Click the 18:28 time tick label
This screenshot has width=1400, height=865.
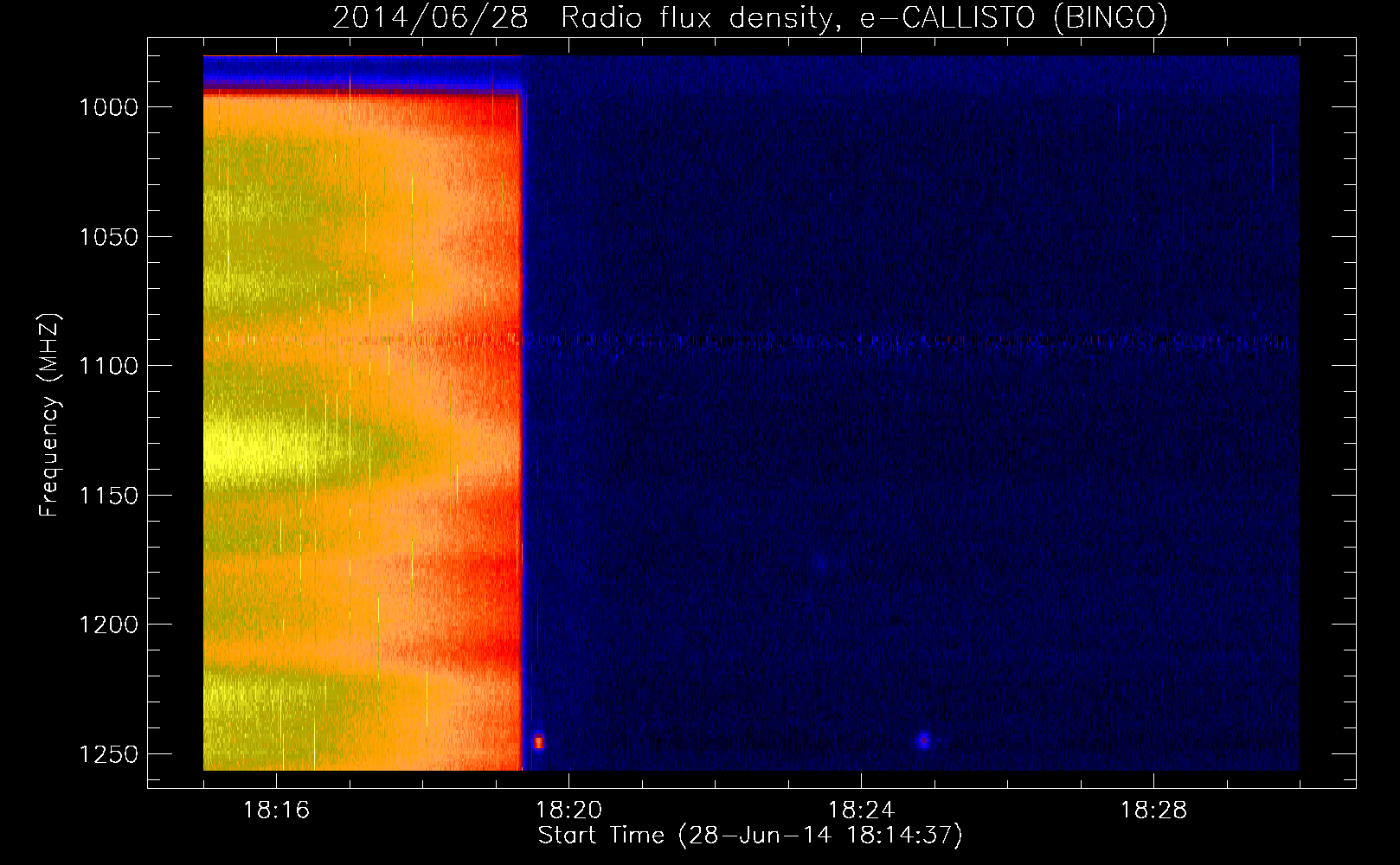click(1153, 811)
